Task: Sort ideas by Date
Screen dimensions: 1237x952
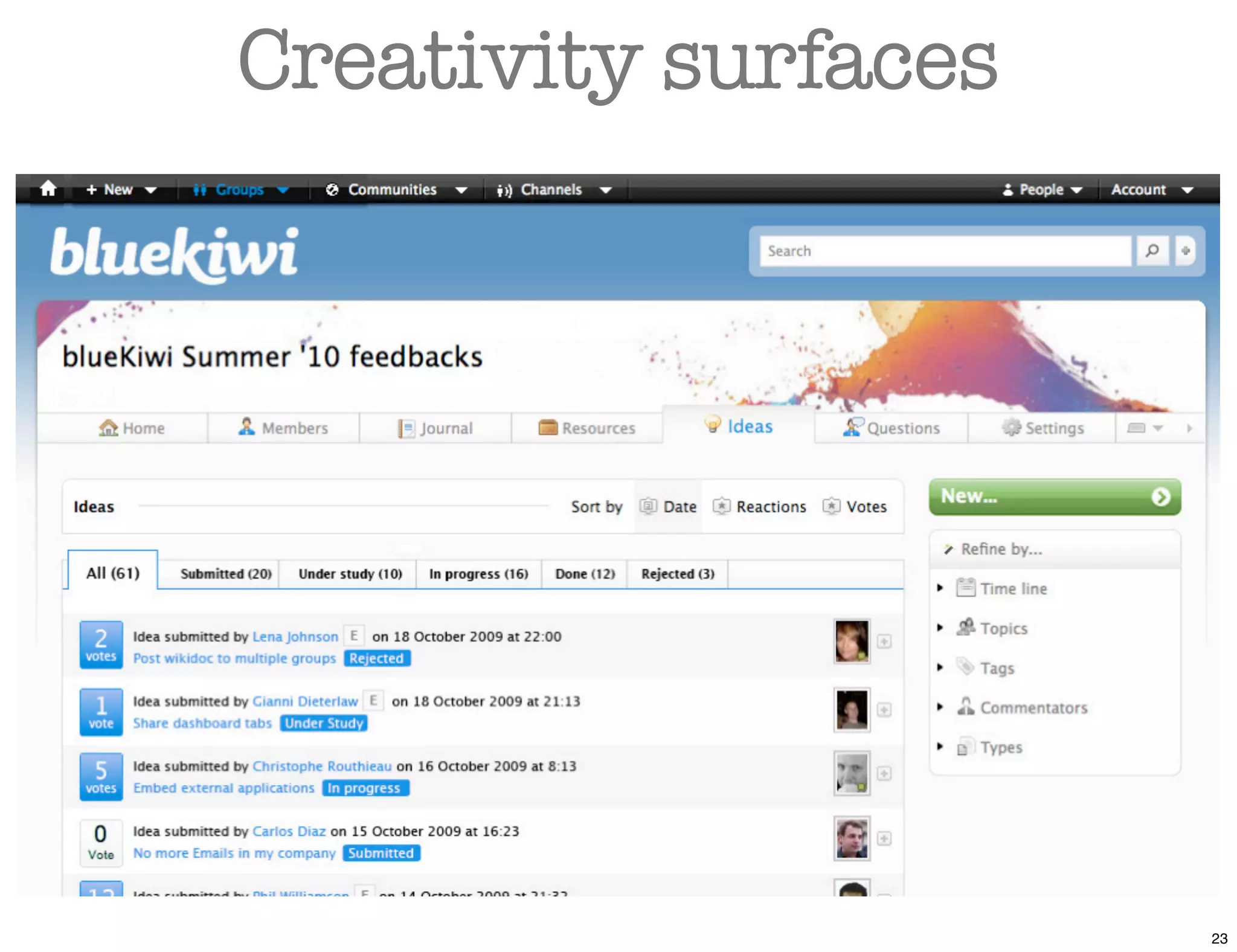Action: click(x=668, y=506)
